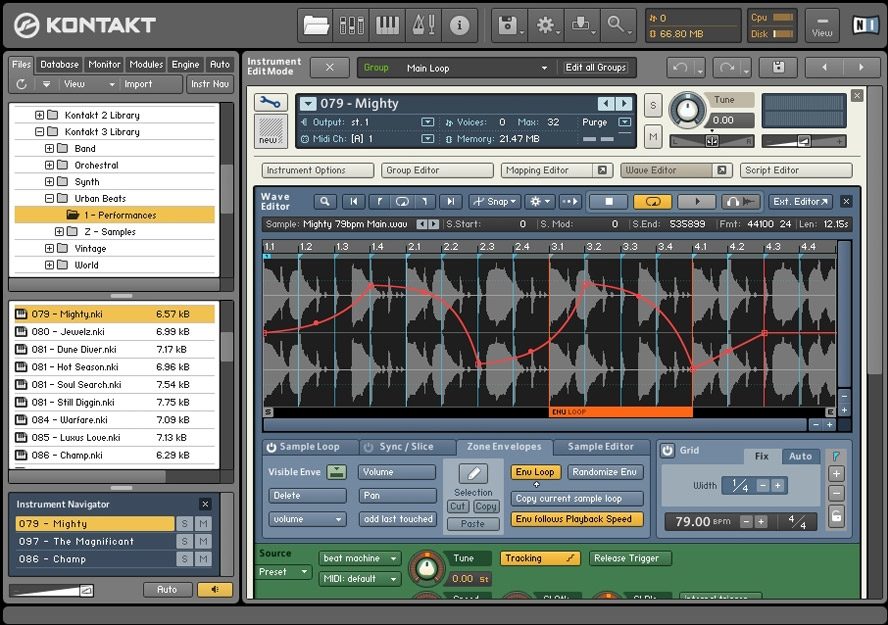Viewport: 888px width, 625px height.
Task: Switch to the Database tab
Action: [59, 65]
